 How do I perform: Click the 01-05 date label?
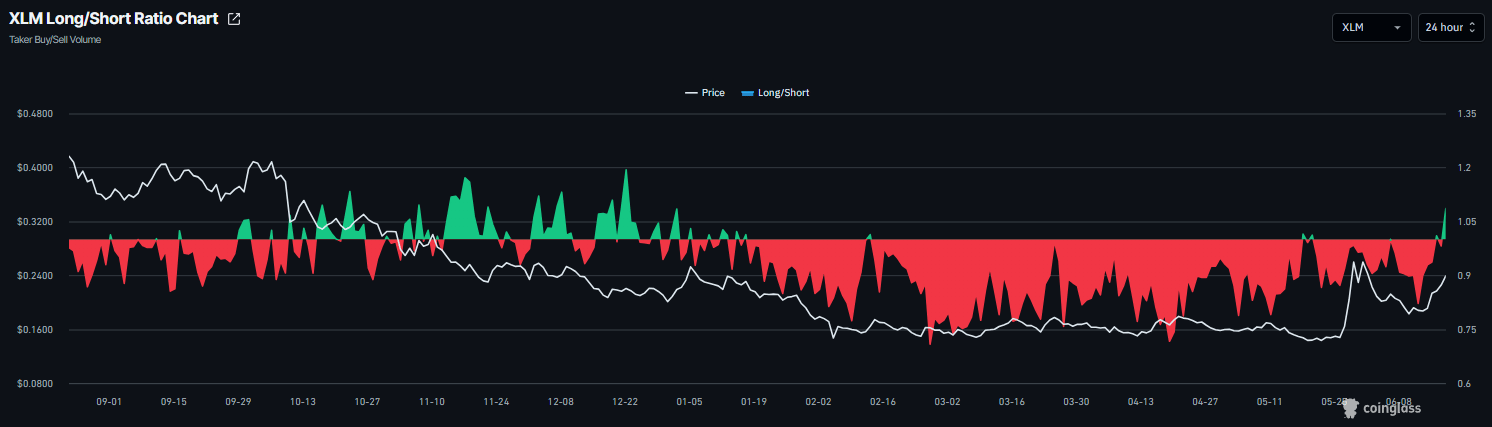[690, 402]
